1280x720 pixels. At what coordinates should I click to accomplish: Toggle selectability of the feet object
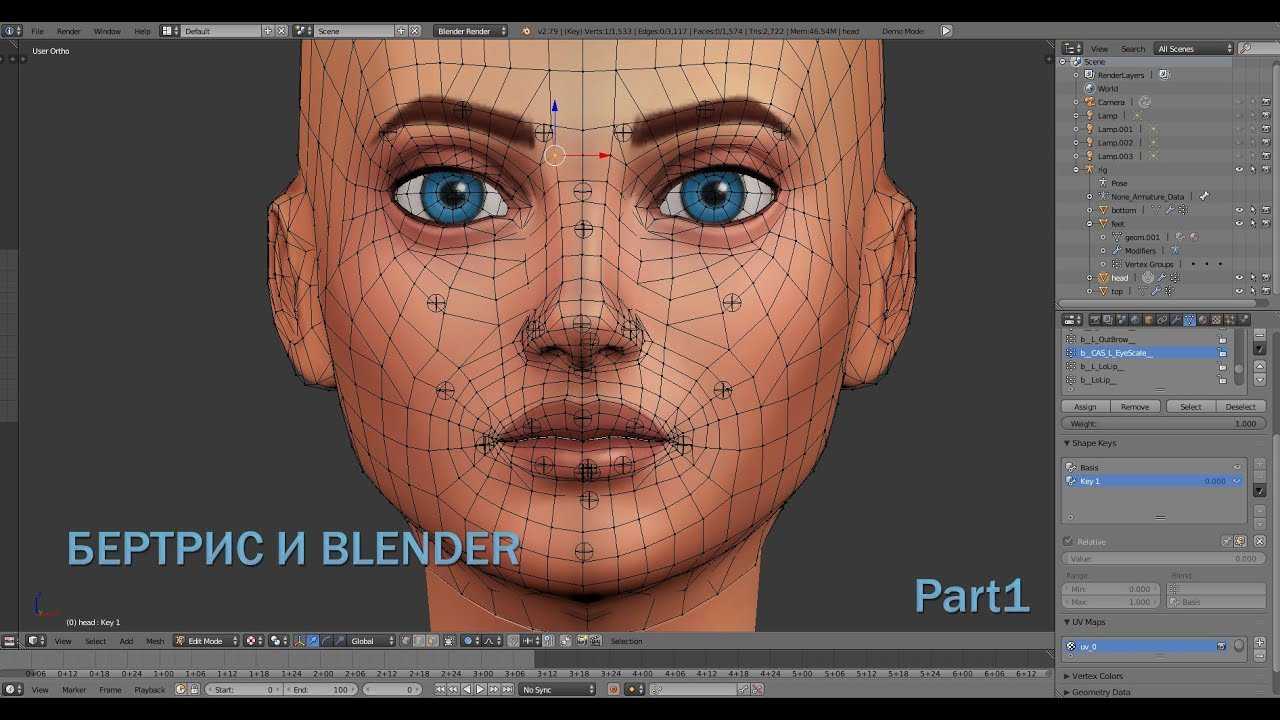[x=1252, y=224]
